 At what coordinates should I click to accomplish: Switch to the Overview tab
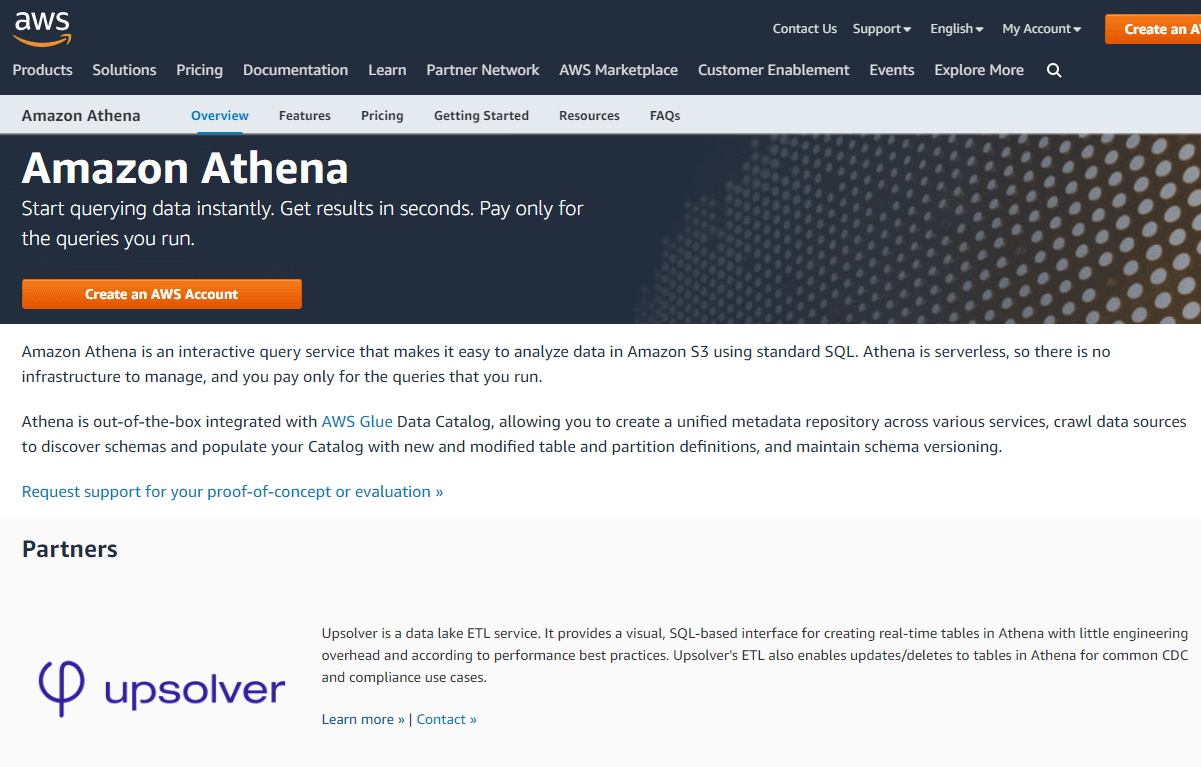tap(220, 116)
